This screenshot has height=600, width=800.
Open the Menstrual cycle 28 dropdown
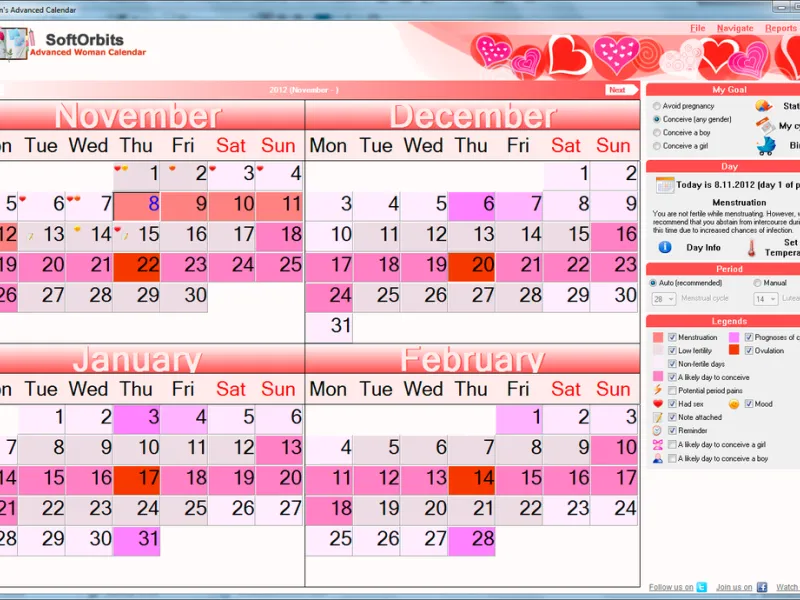[x=664, y=299]
